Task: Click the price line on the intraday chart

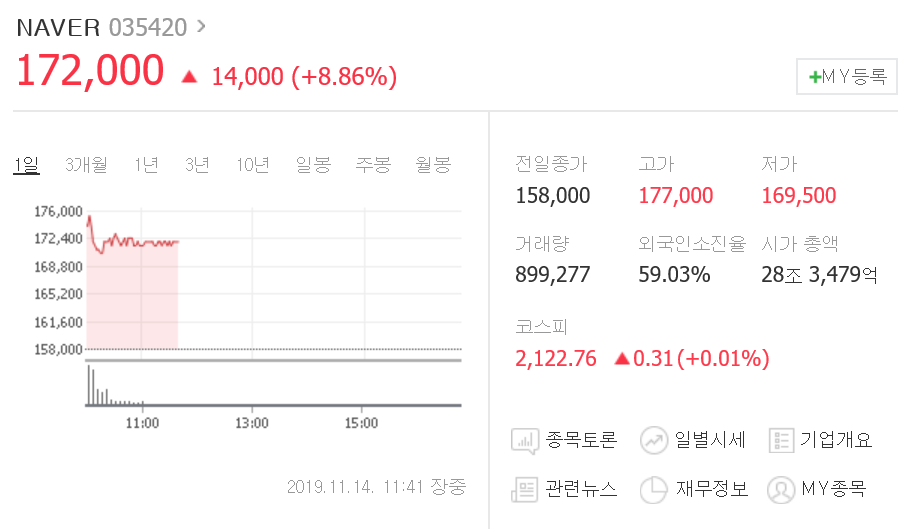Action: click(x=150, y=242)
